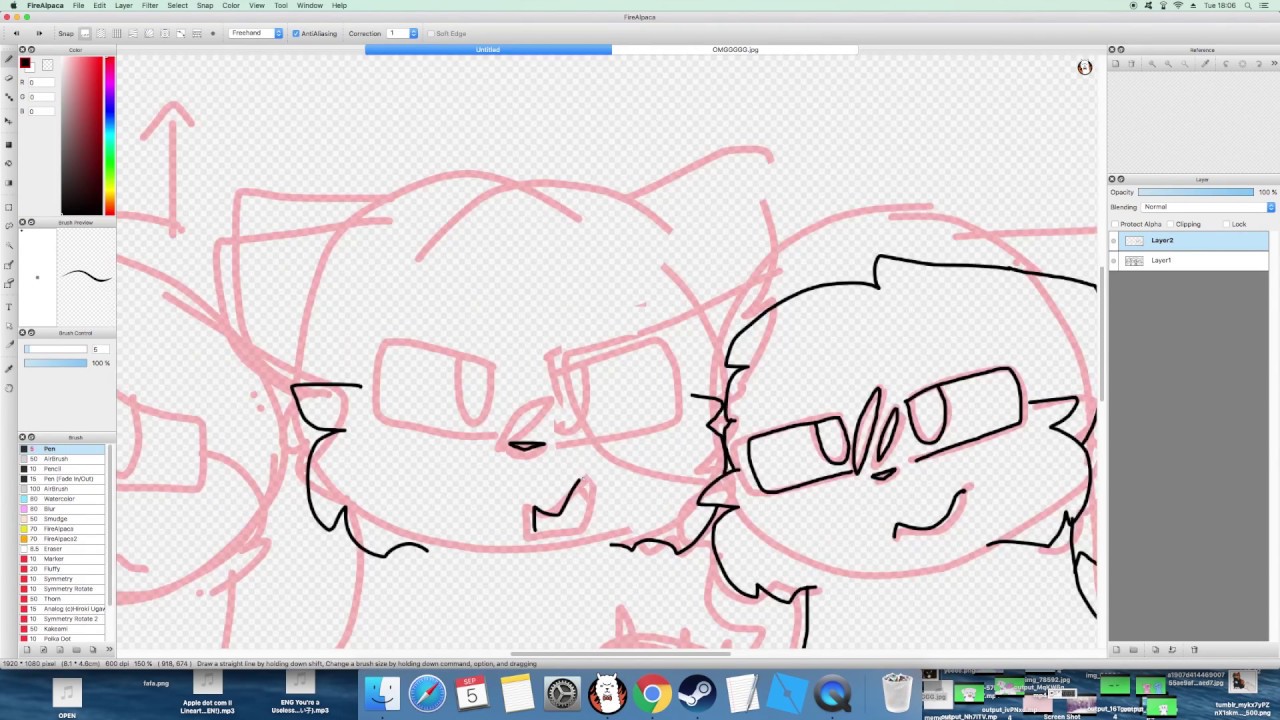1280x720 pixels.
Task: Click the trash icon in Reference panel
Action: [1132, 64]
